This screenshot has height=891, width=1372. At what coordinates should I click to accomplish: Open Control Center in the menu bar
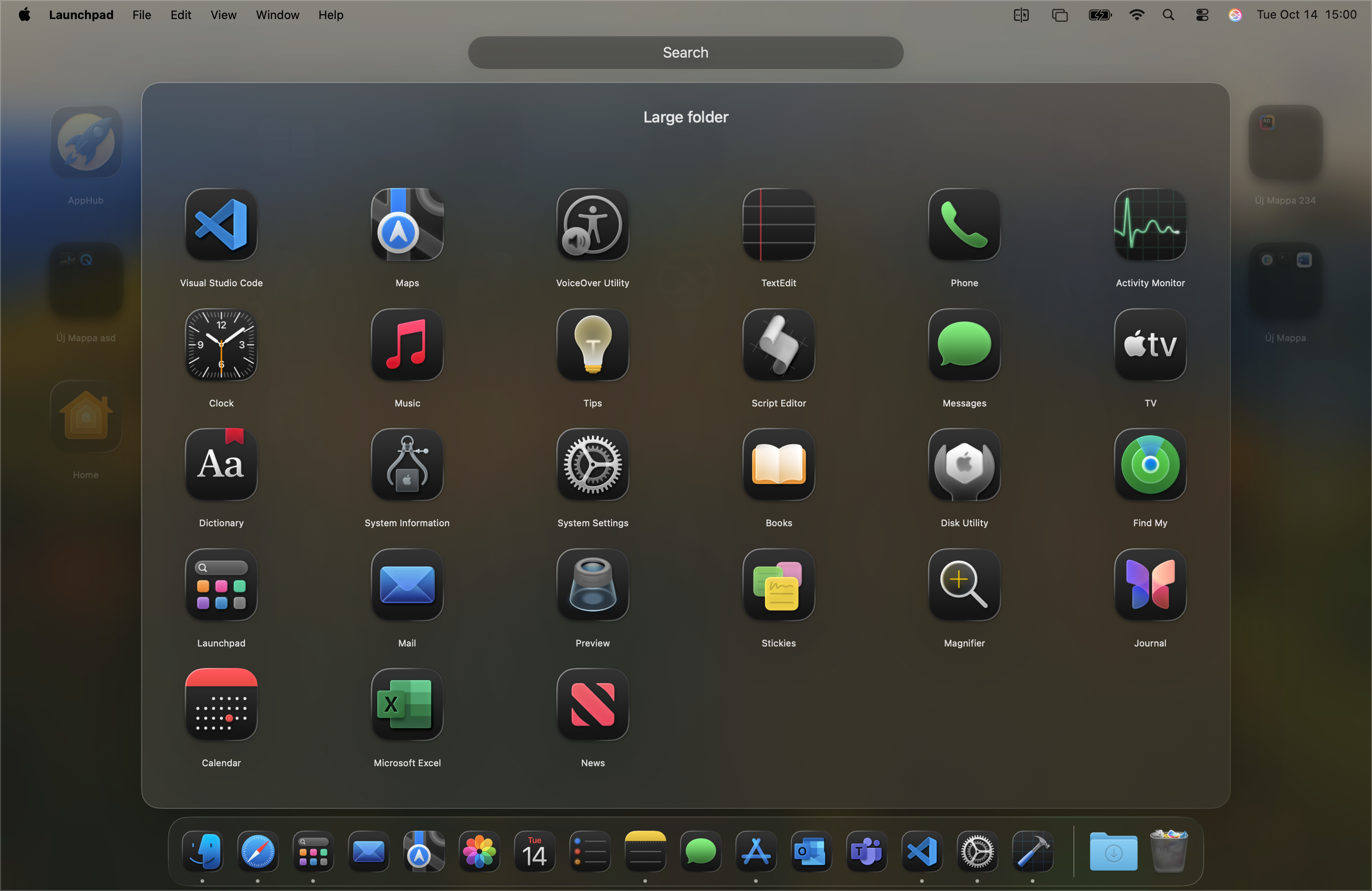1201,15
